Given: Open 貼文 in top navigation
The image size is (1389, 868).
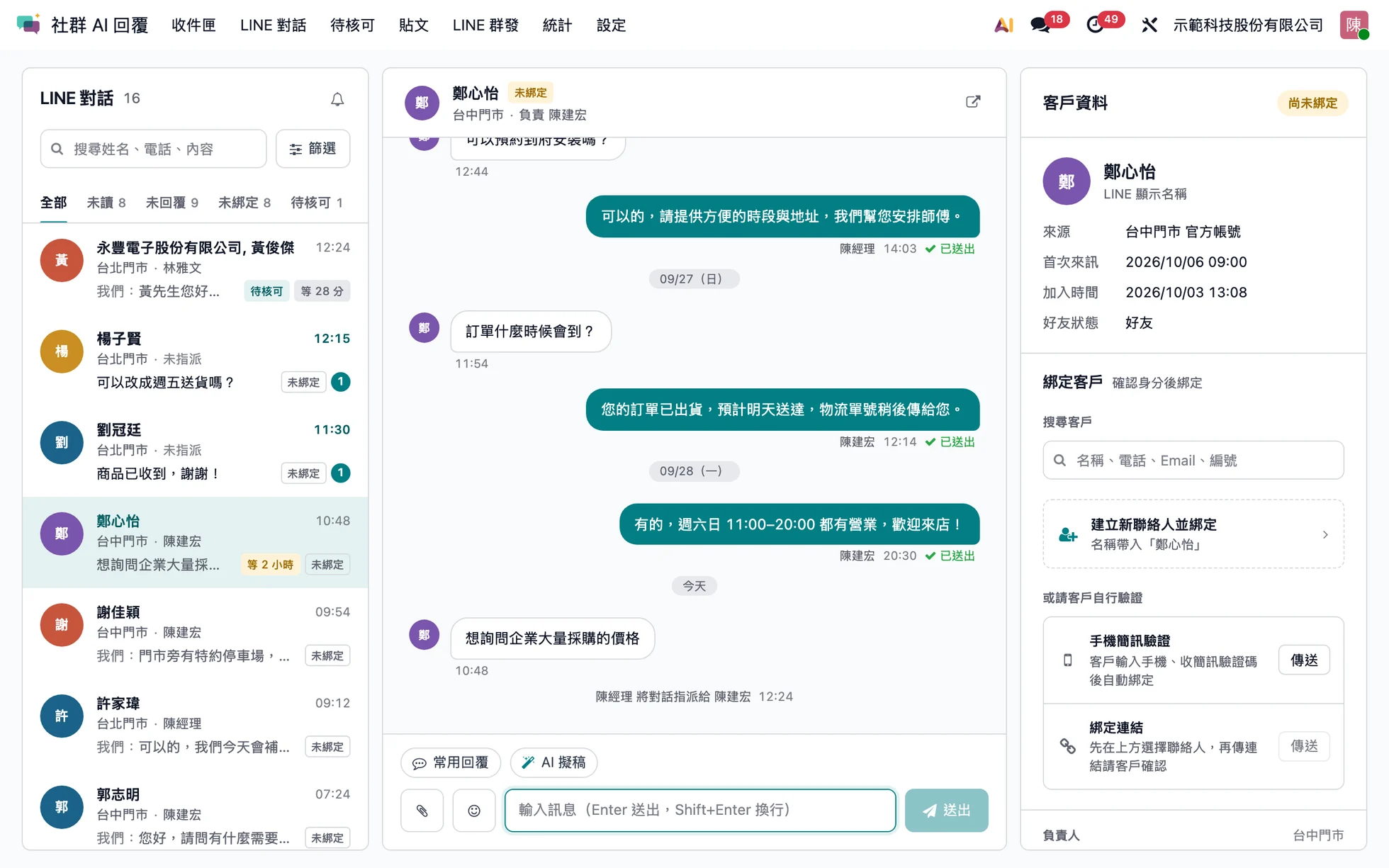Looking at the screenshot, I should point(414,25).
